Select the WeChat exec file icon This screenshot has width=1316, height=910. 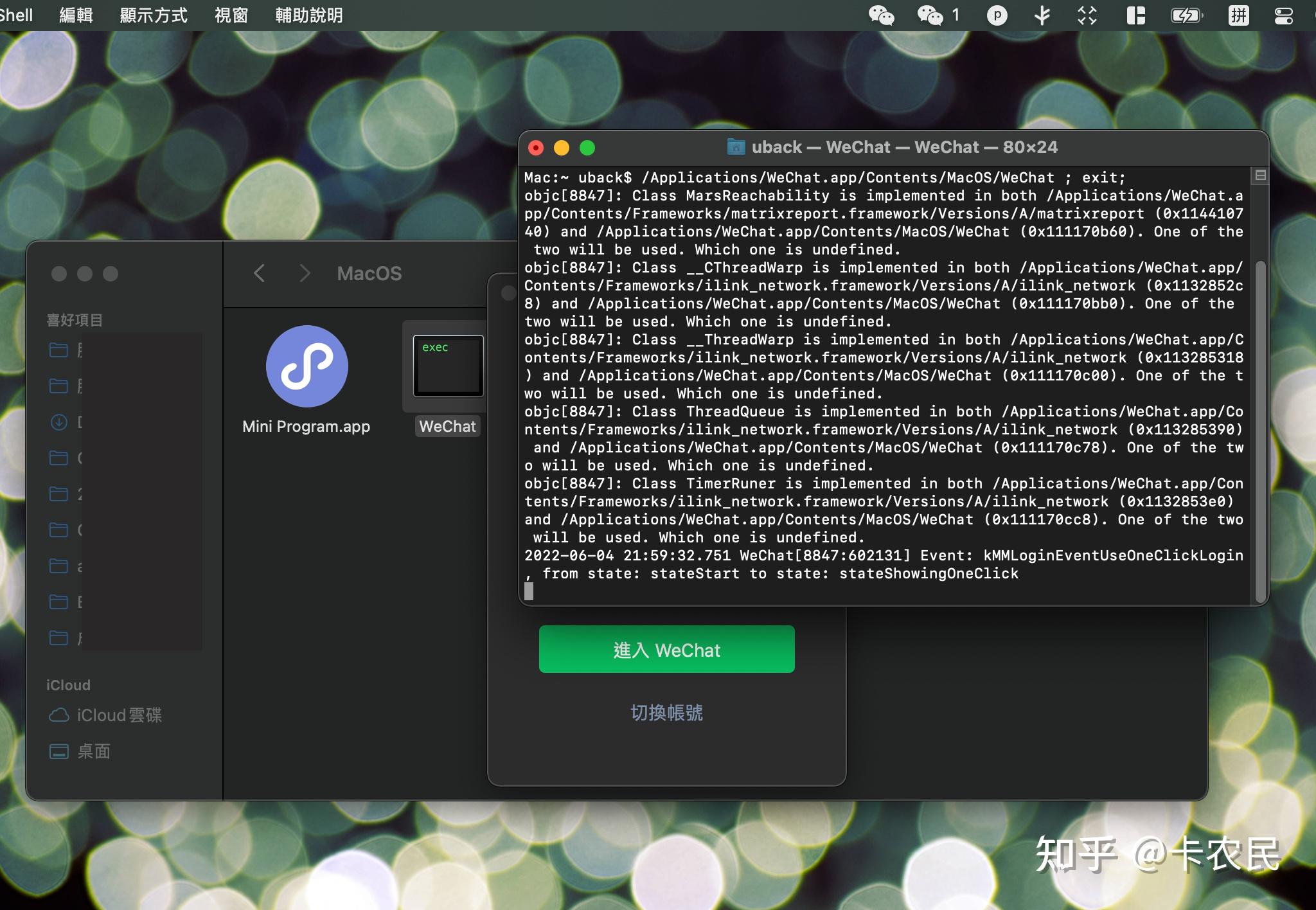click(448, 366)
